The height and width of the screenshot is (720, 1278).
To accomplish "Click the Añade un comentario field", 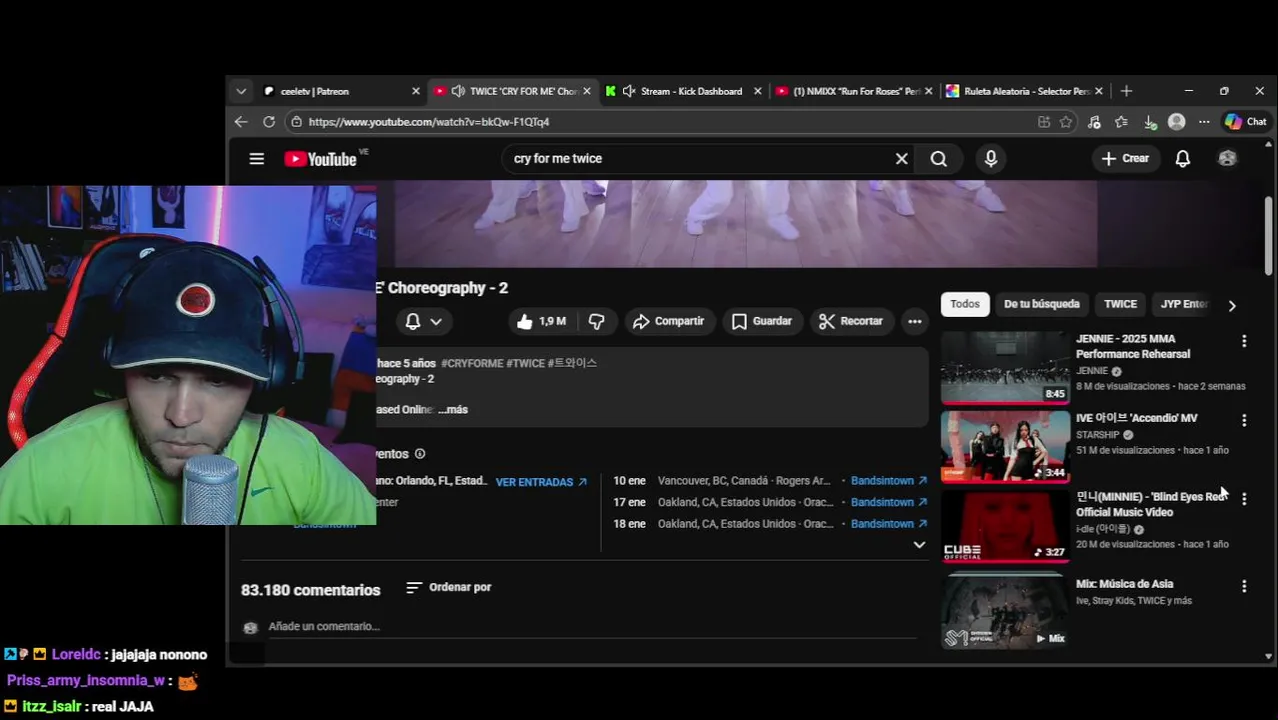I will click(x=590, y=627).
